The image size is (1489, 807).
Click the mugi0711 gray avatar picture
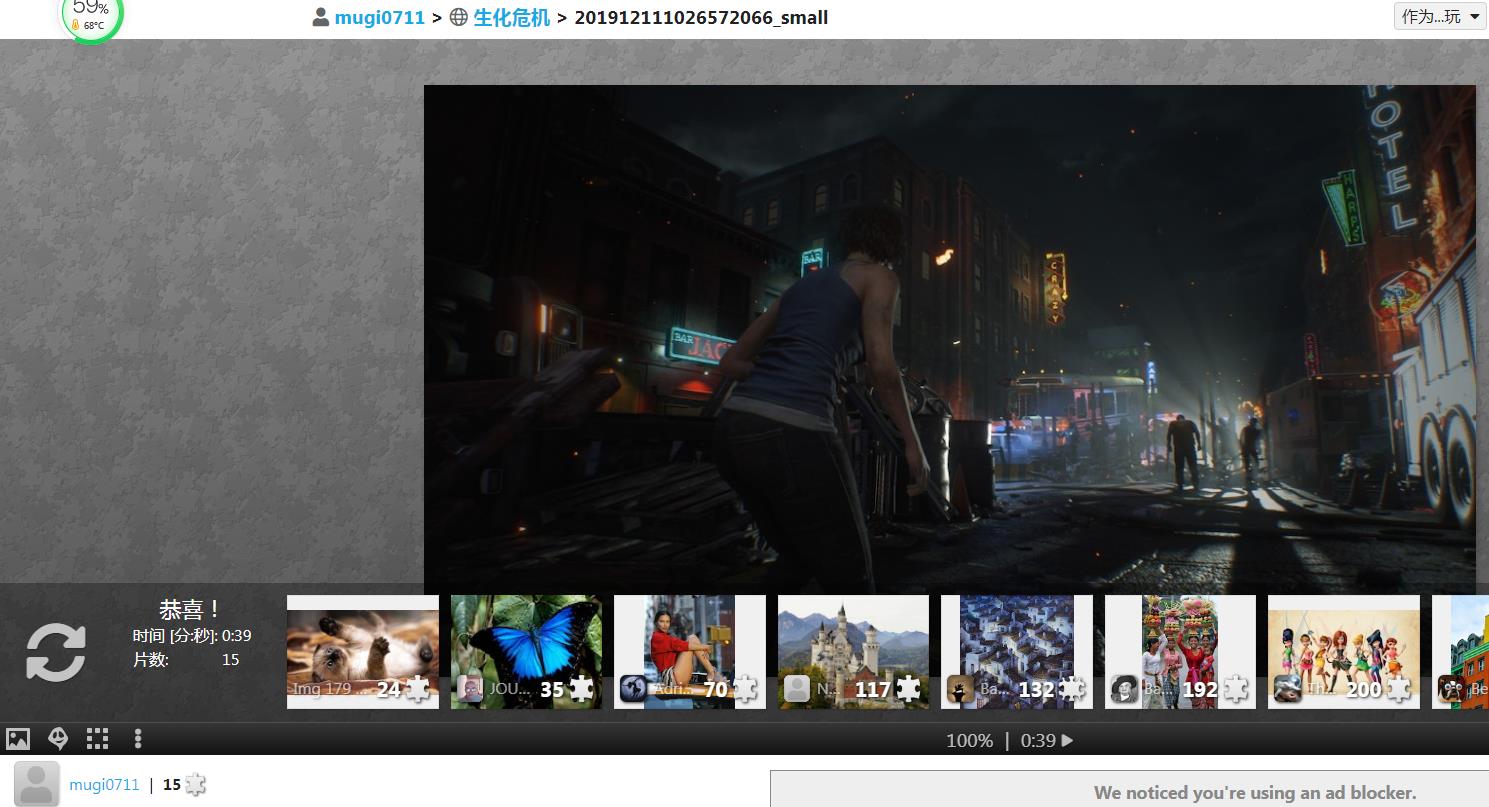coord(37,784)
